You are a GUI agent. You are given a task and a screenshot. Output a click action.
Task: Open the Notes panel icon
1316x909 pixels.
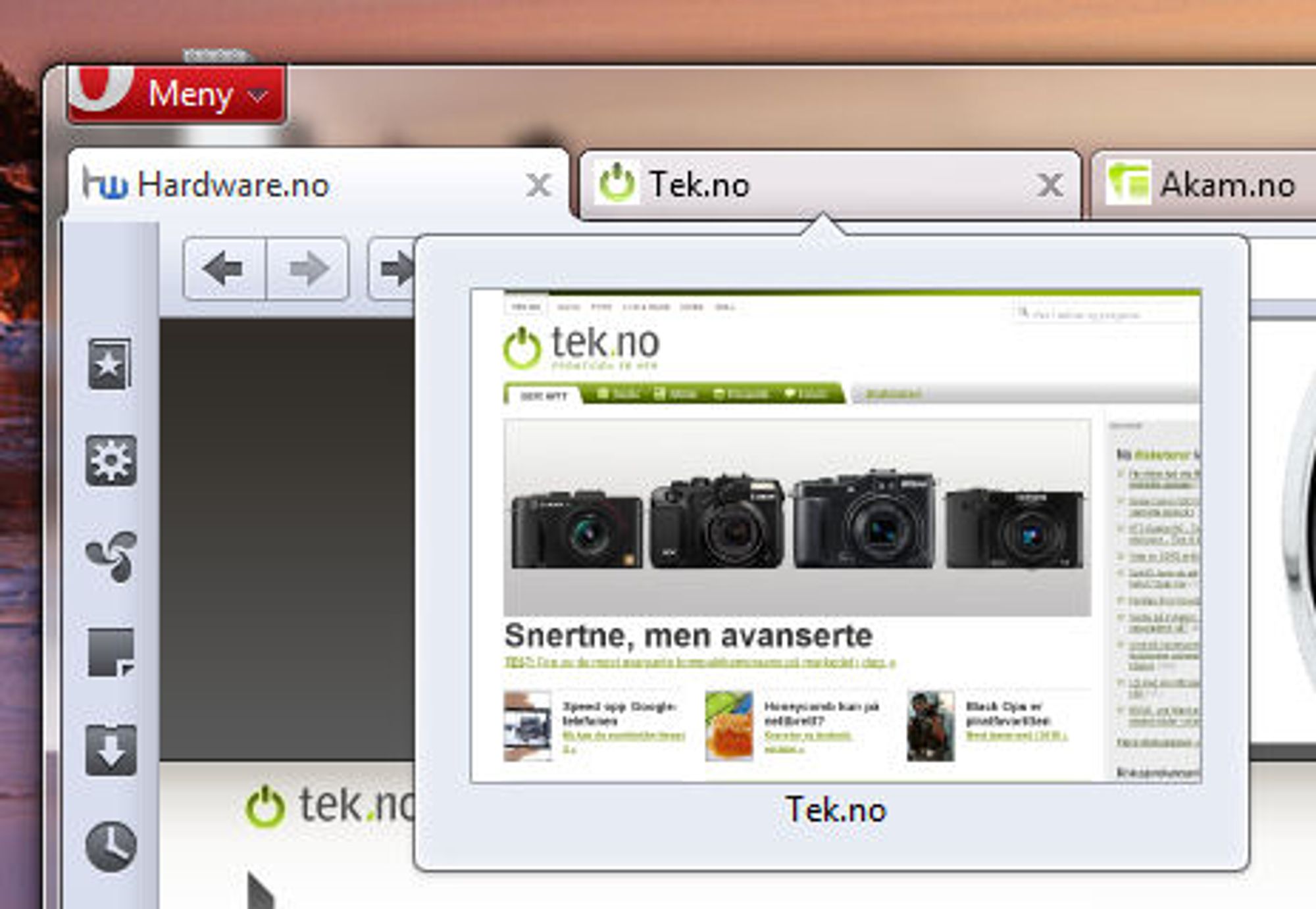111,652
